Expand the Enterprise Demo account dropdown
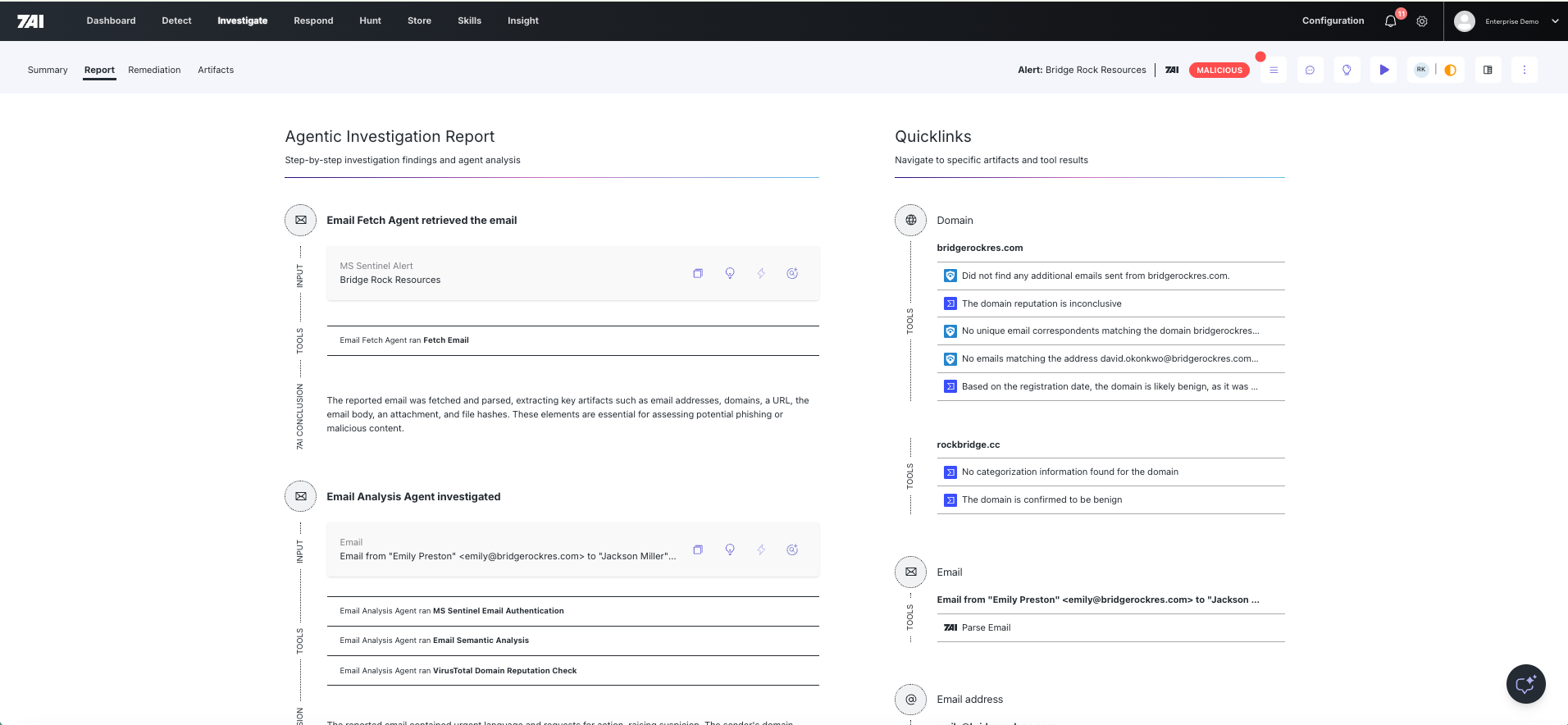The height and width of the screenshot is (725, 1568). (x=1555, y=21)
